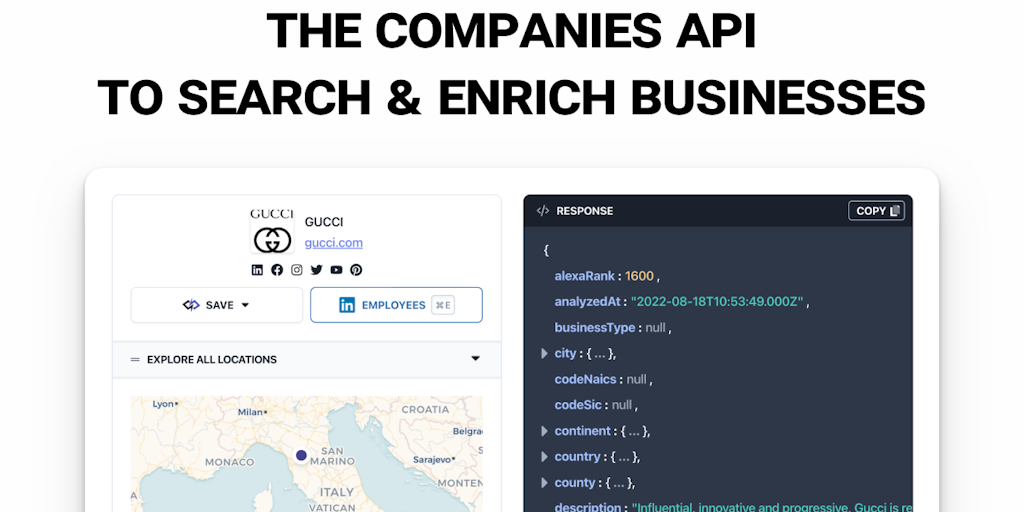Expand the continent node in response
This screenshot has height=512, width=1024.
(x=545, y=431)
